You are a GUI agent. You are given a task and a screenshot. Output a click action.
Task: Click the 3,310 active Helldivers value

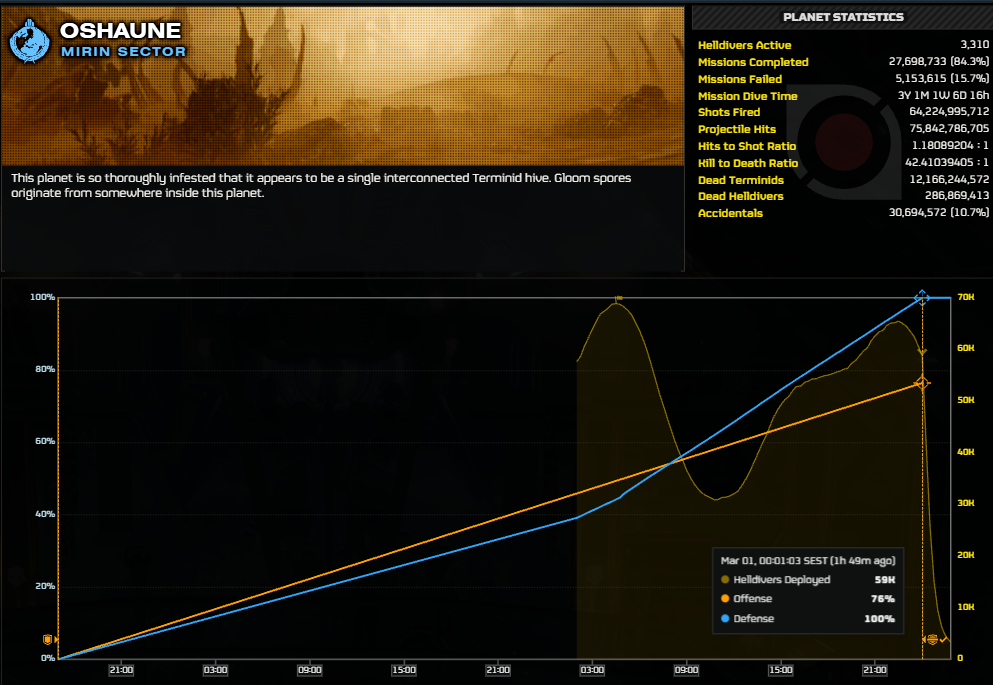(974, 44)
